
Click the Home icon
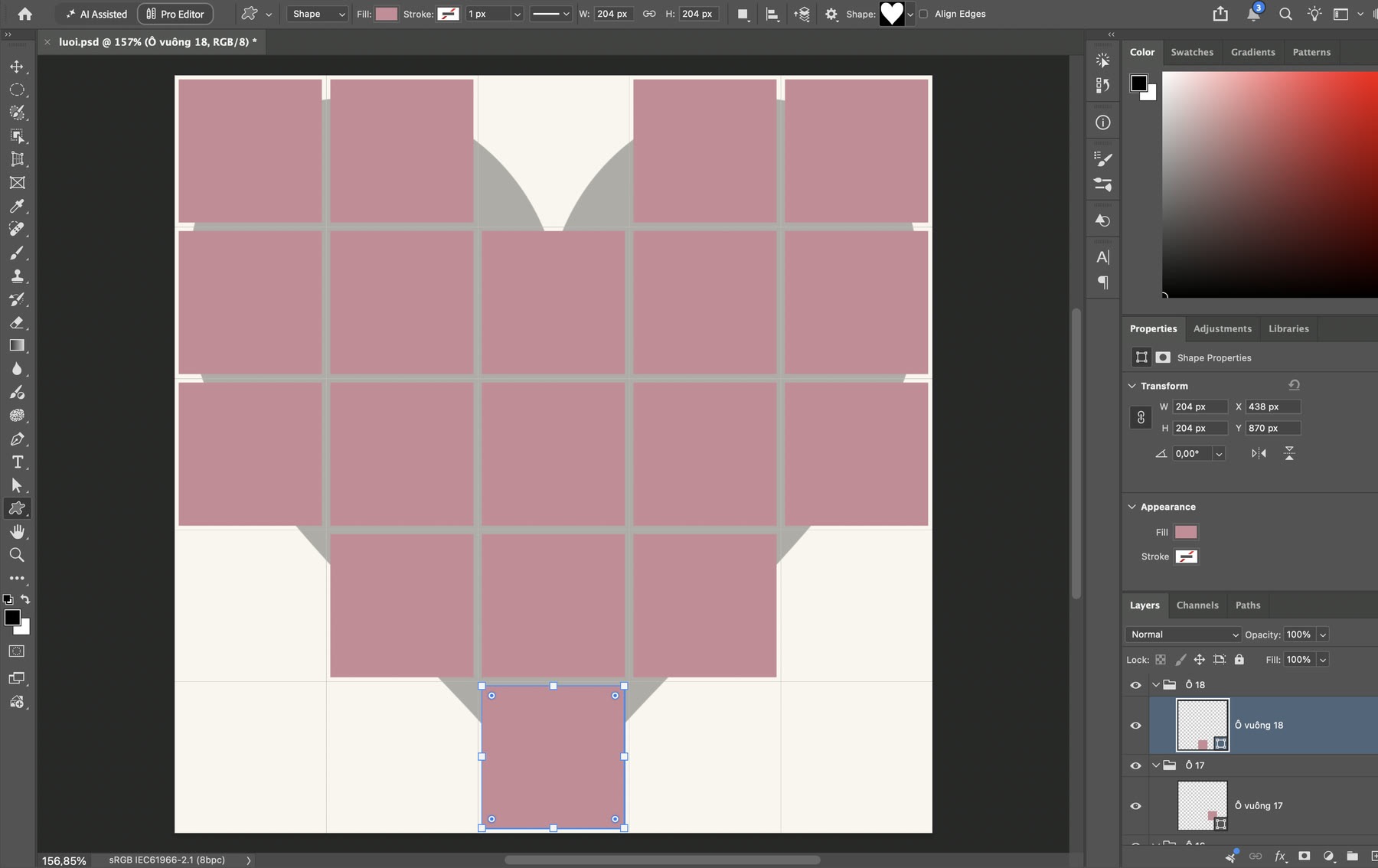[24, 14]
